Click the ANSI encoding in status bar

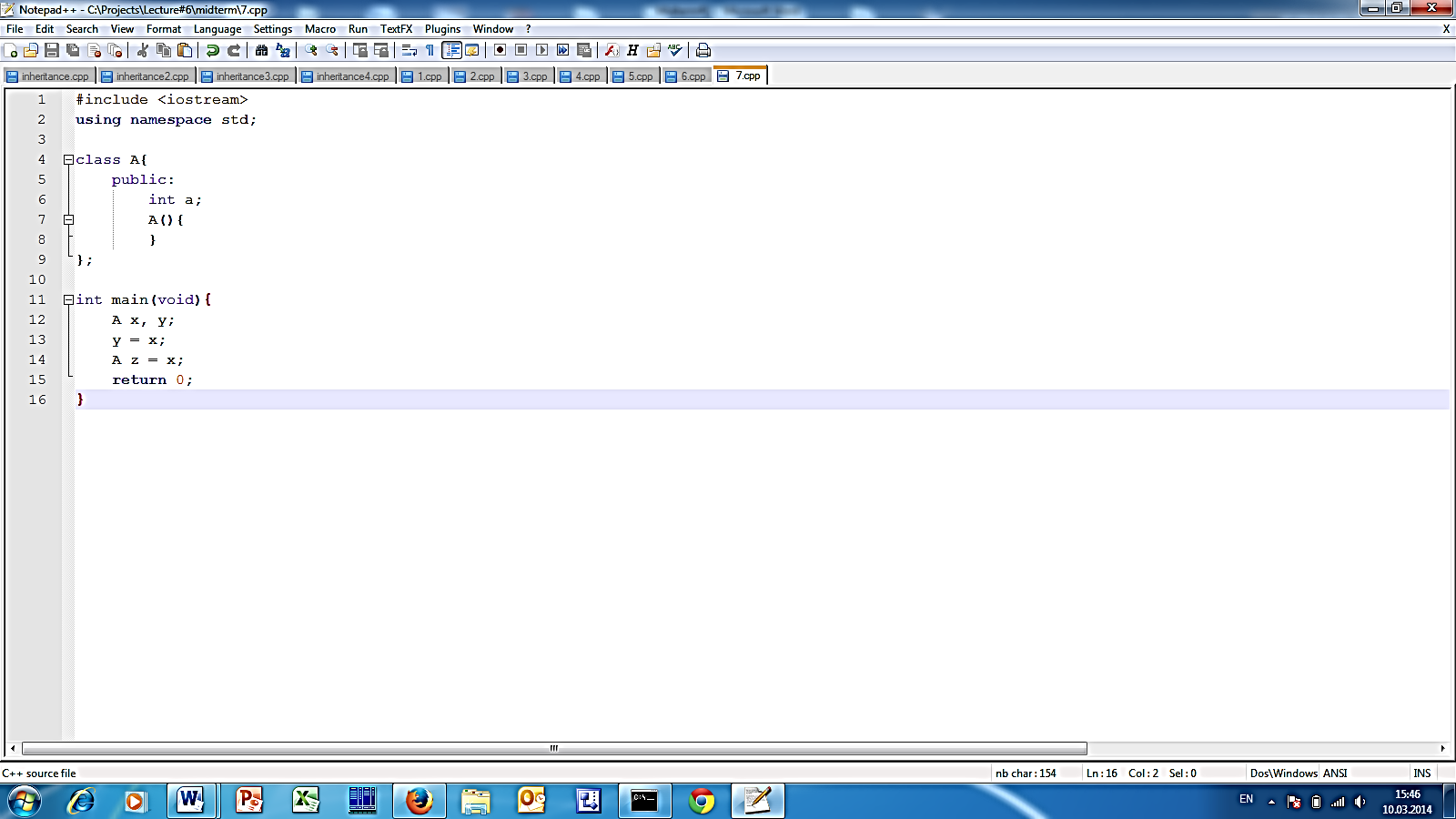coord(1335,773)
